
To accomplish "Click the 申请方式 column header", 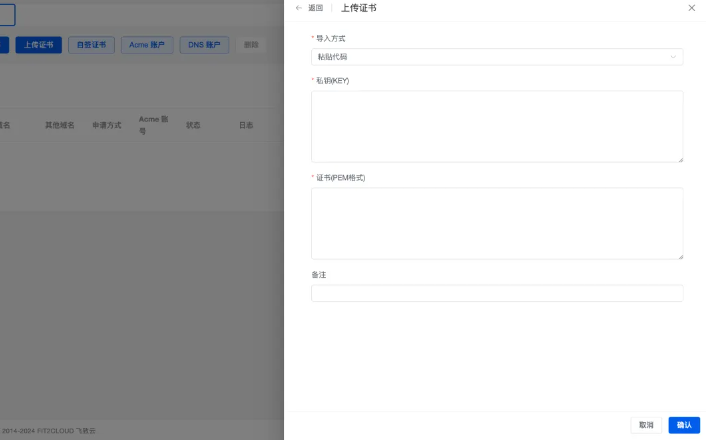I will [107, 125].
